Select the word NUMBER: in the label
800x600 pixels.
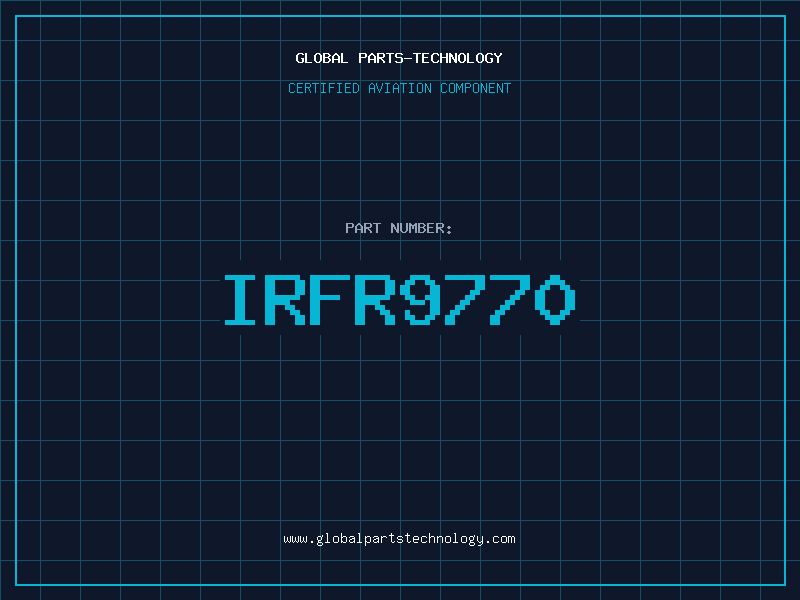coord(421,228)
